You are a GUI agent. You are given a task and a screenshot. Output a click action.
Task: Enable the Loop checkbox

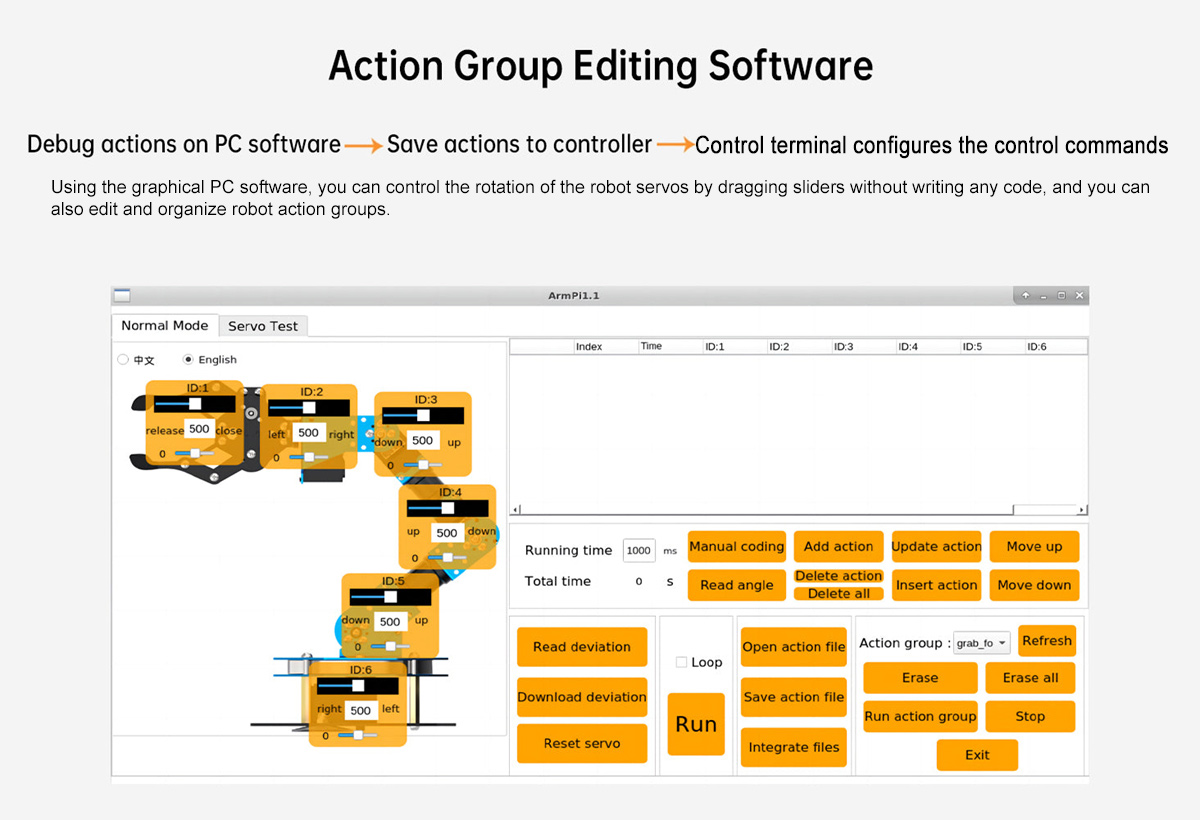(x=681, y=662)
